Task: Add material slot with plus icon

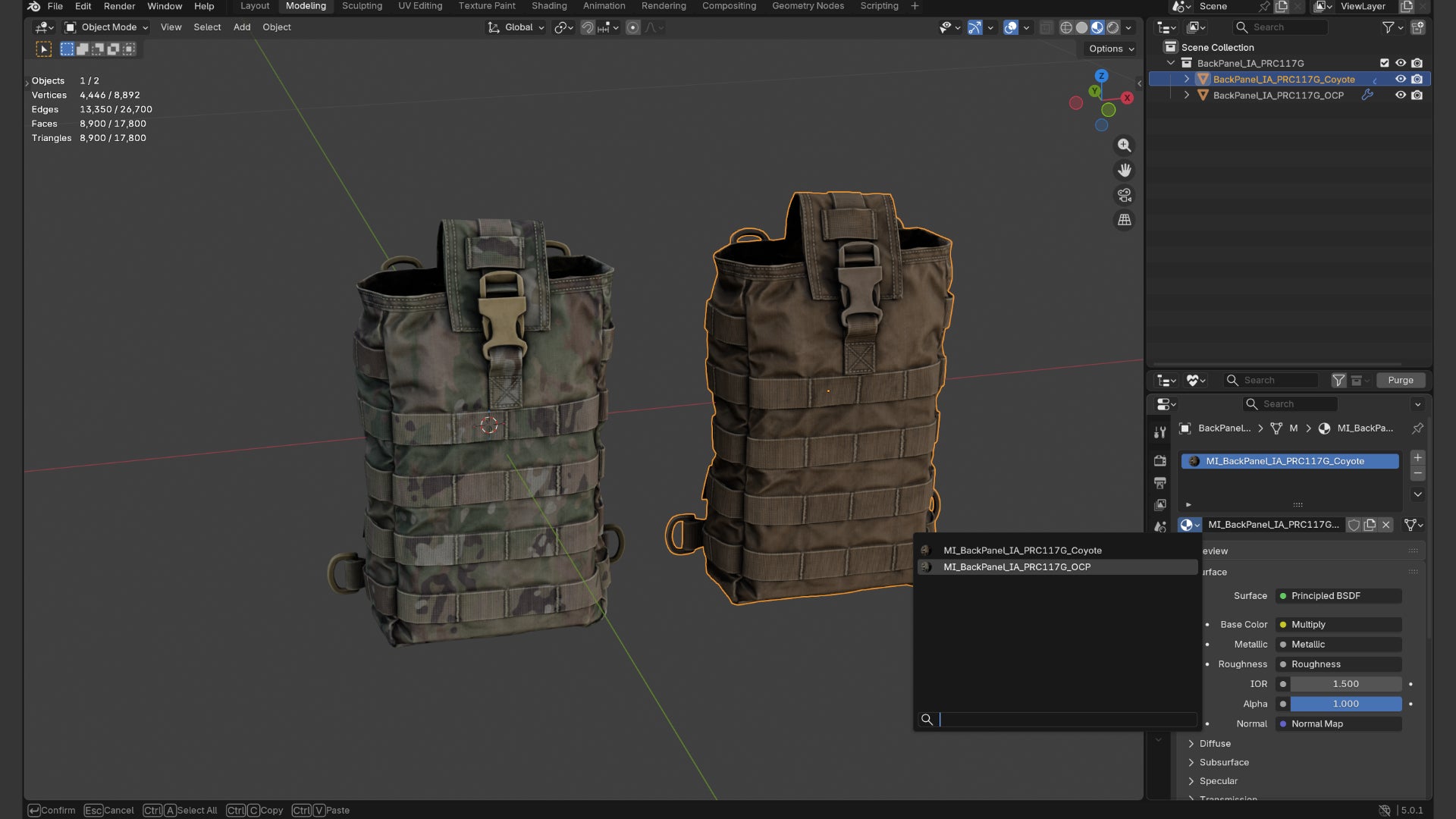Action: tap(1417, 457)
